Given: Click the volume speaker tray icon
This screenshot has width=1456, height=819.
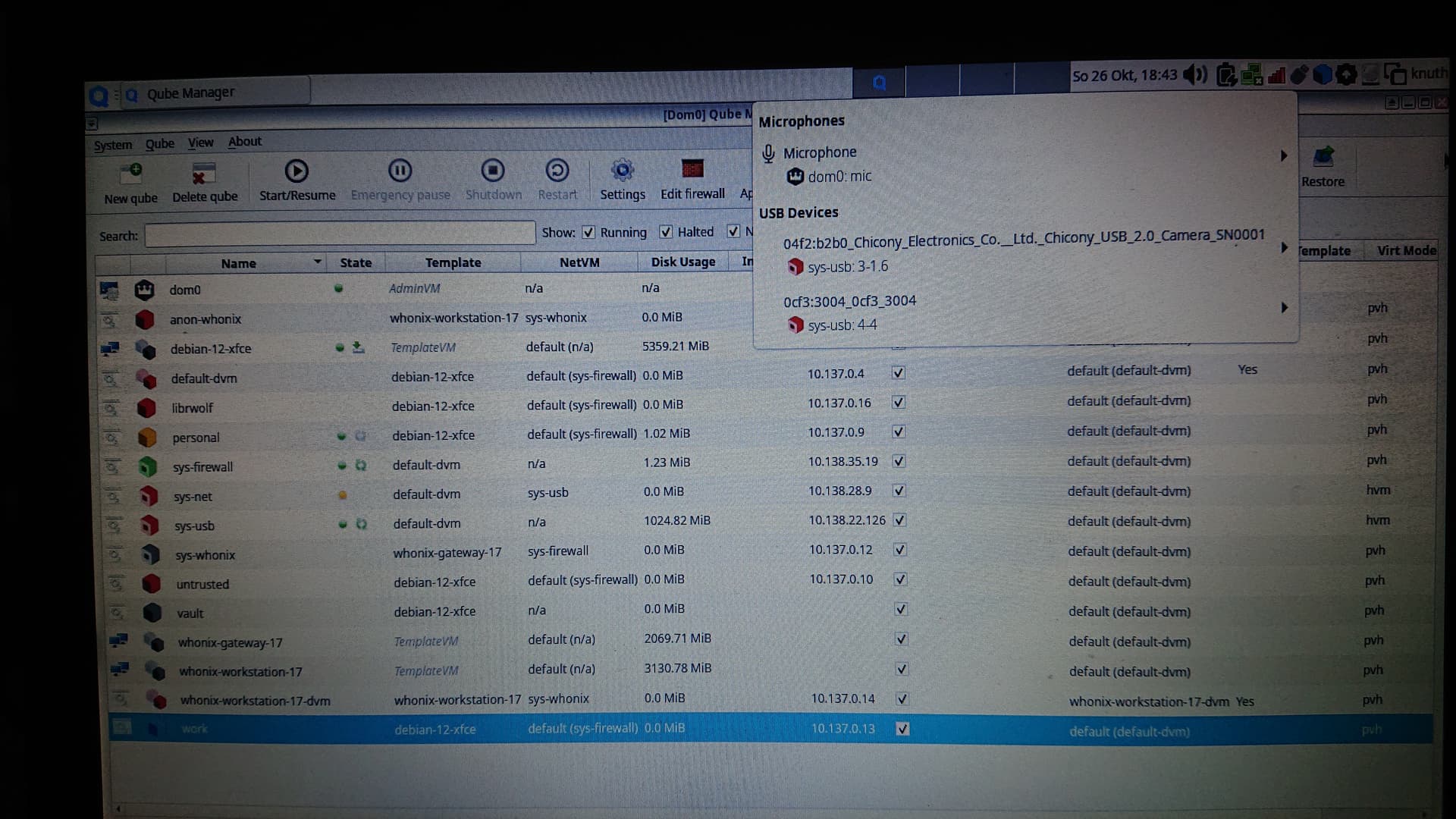Looking at the screenshot, I should [x=1195, y=74].
